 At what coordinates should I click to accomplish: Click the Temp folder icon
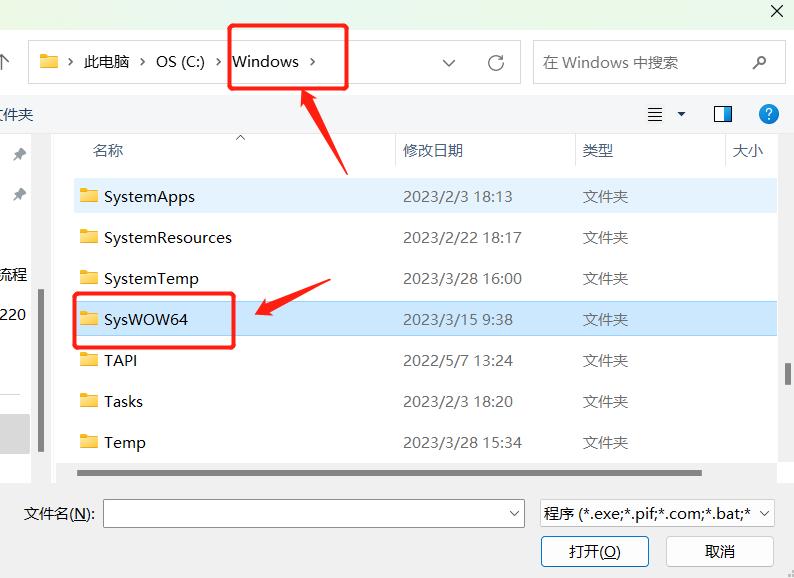pos(89,441)
